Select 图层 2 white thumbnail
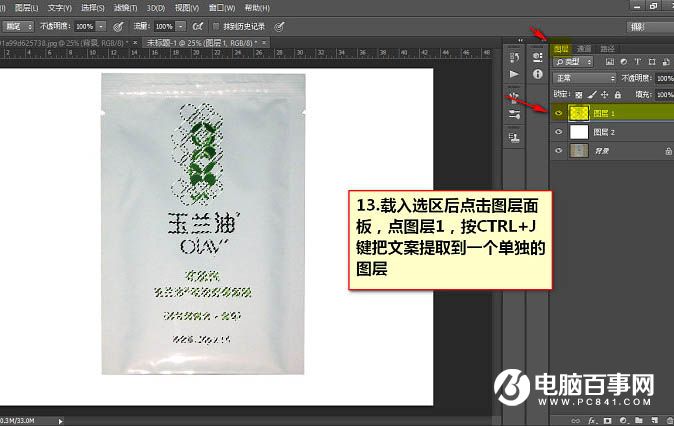This screenshot has height=426, width=674. 579,132
